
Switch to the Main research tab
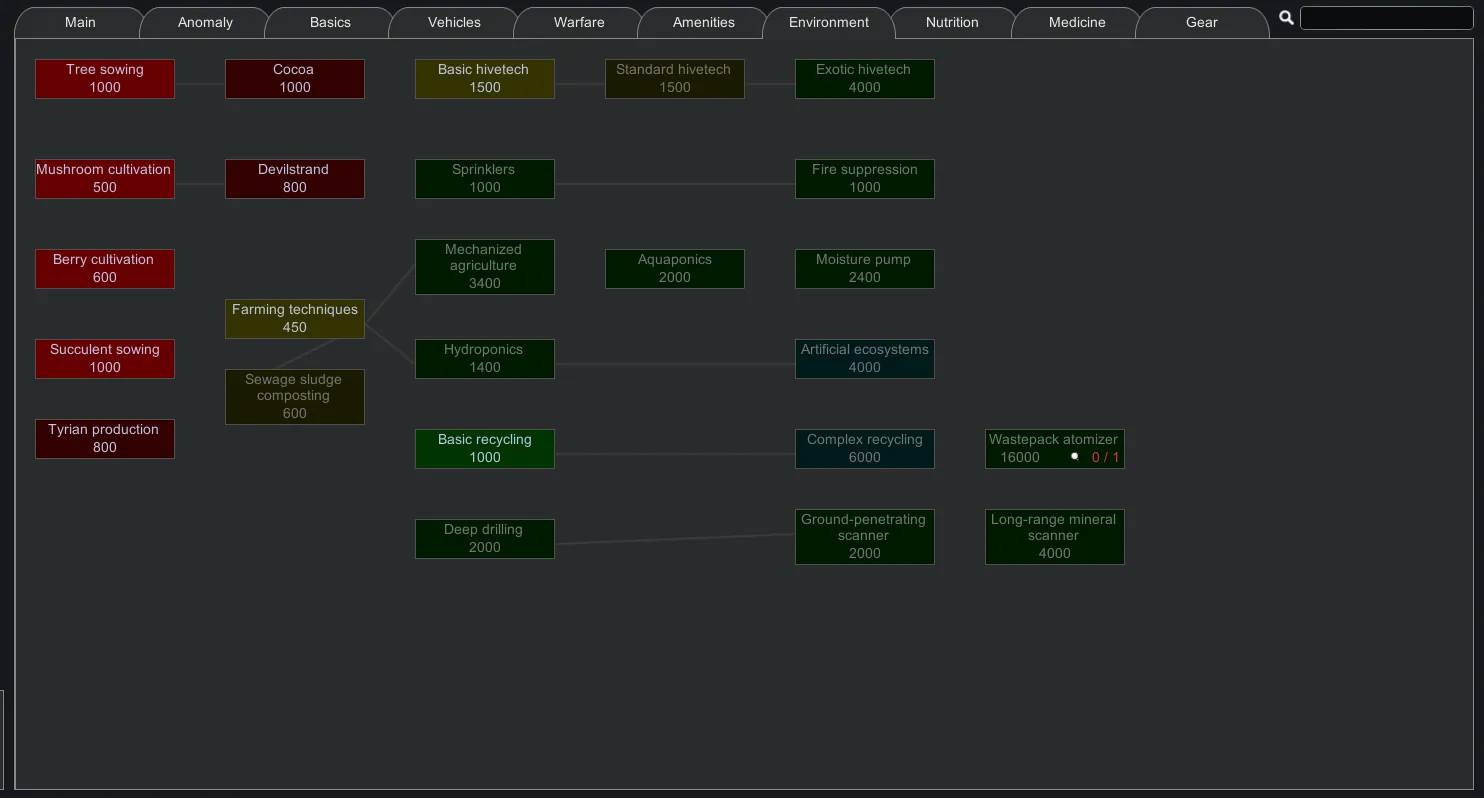(80, 22)
